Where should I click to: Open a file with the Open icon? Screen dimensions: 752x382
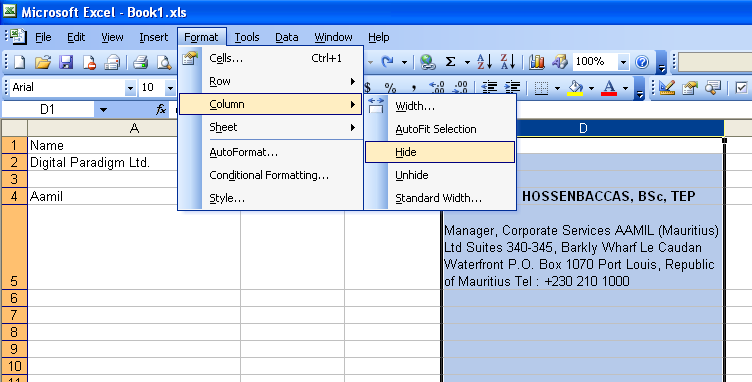43,62
